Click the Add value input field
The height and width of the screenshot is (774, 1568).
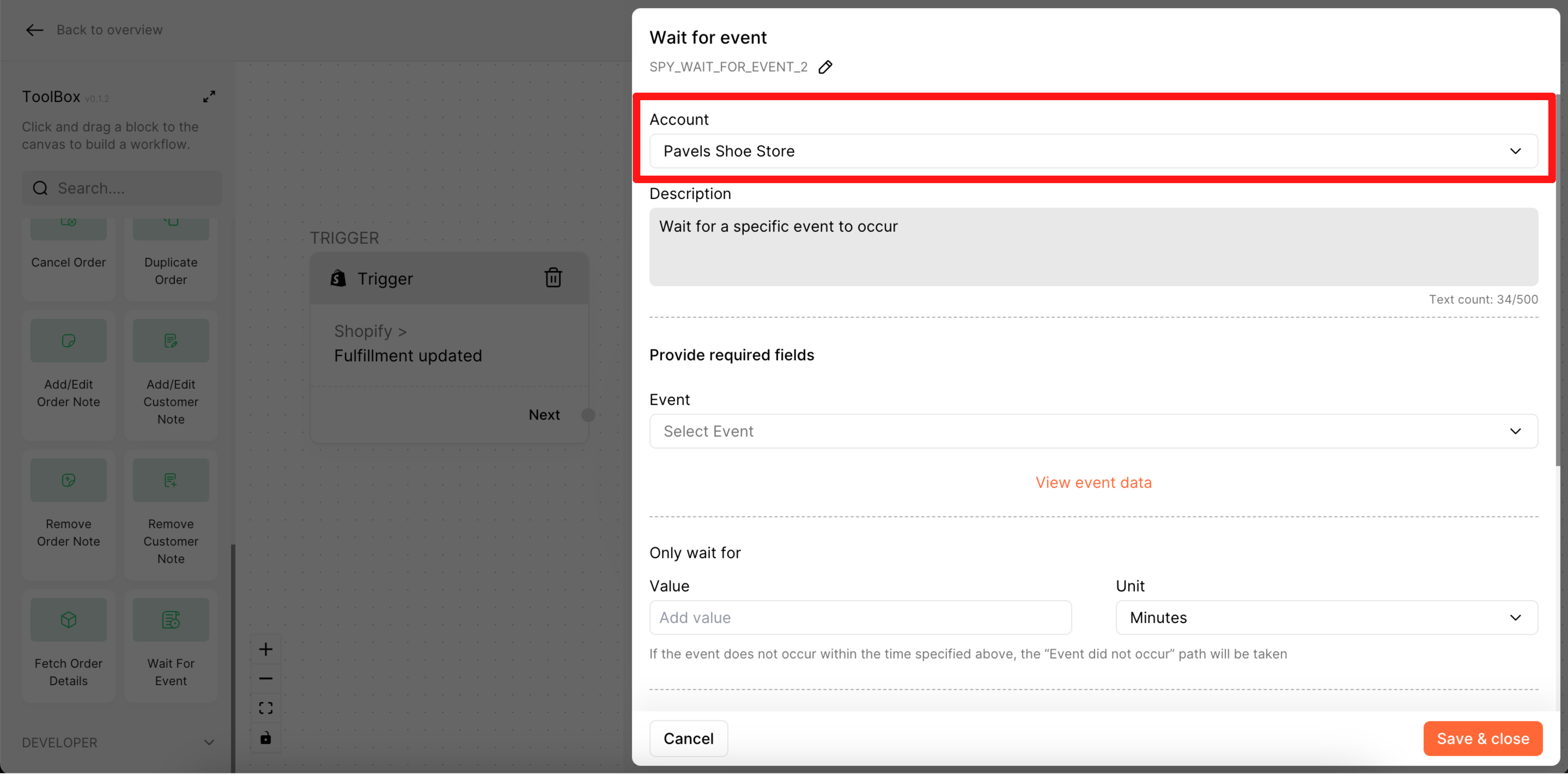(x=860, y=617)
